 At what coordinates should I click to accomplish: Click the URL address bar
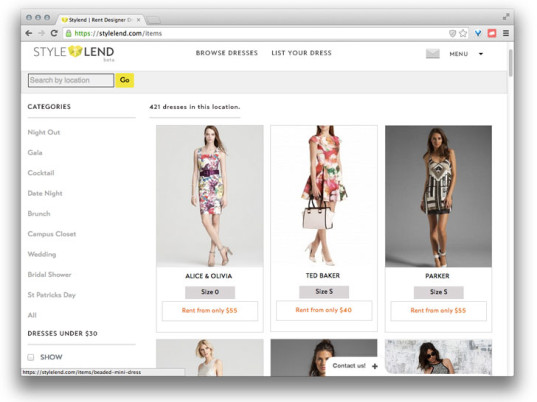(257, 33)
